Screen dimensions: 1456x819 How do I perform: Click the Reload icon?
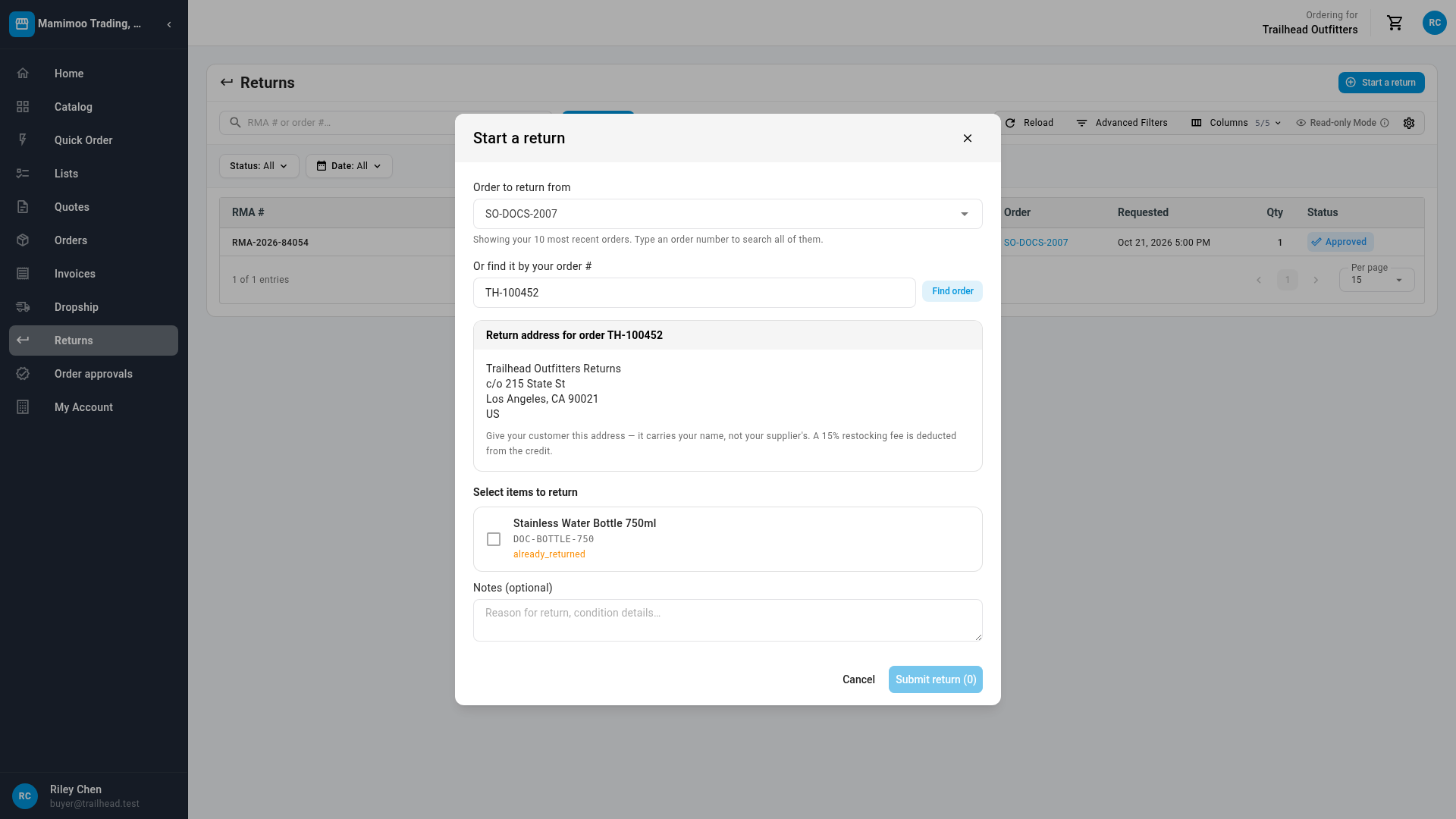1010,123
